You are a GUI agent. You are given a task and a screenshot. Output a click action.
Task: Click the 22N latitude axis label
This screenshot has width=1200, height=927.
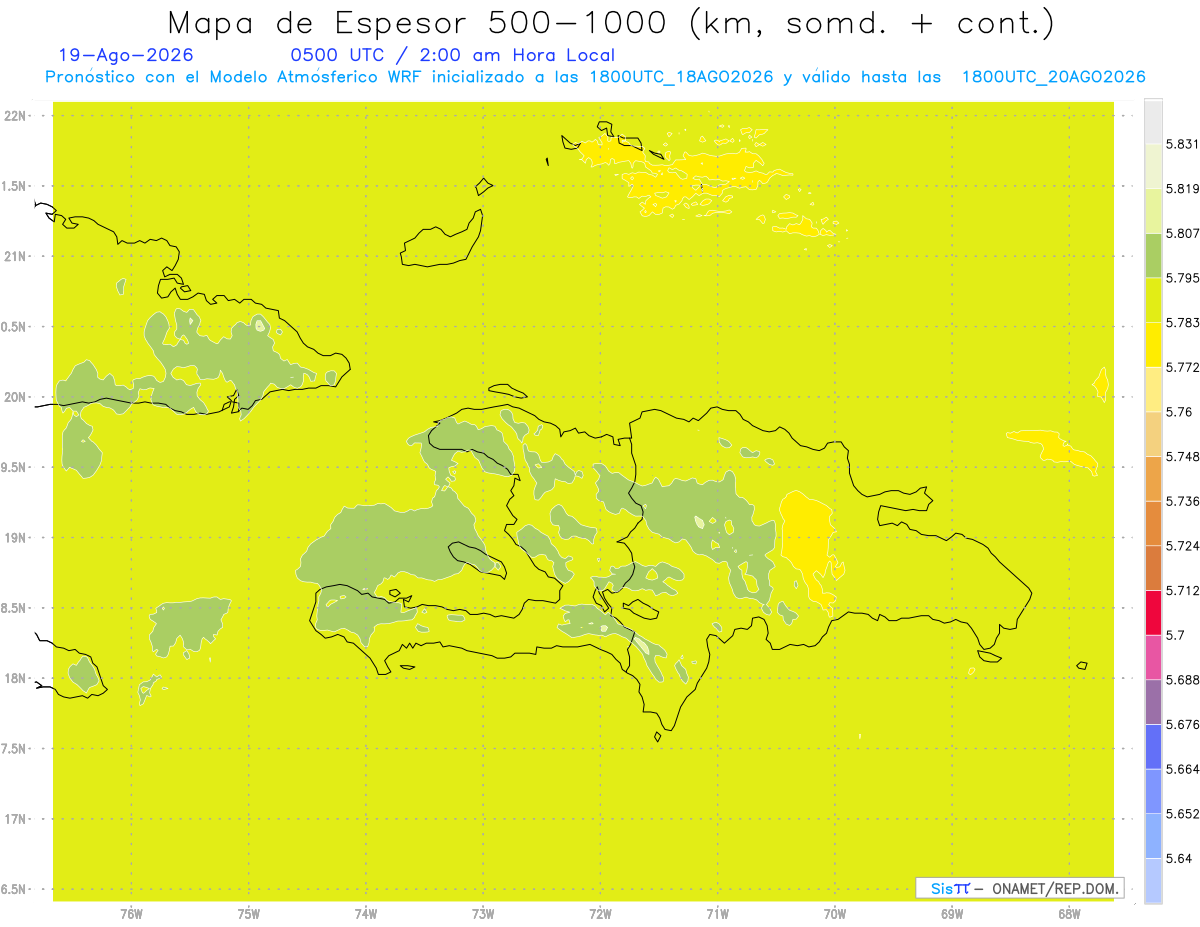[x=17, y=116]
